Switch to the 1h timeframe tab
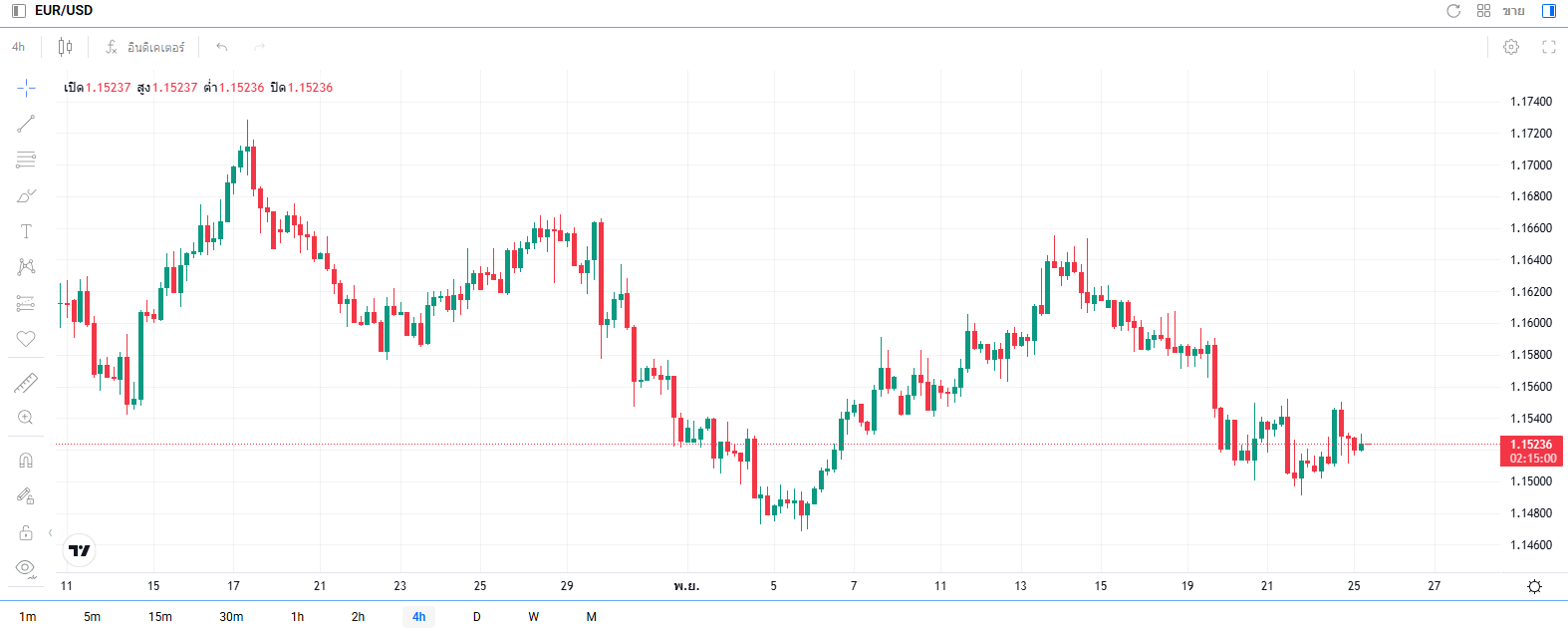The height and width of the screenshot is (631, 1568). [297, 617]
